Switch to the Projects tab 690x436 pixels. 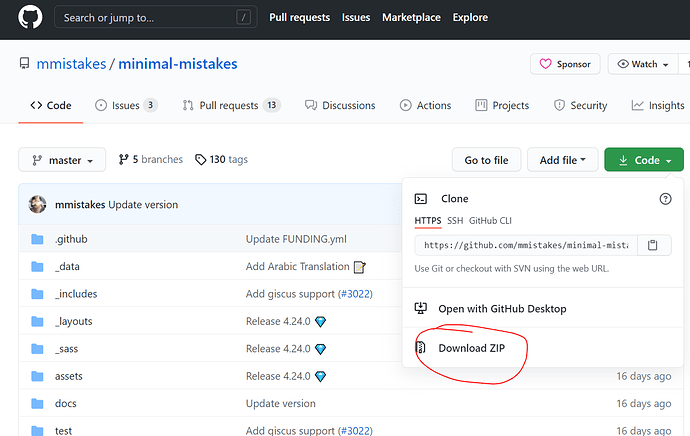[502, 106]
